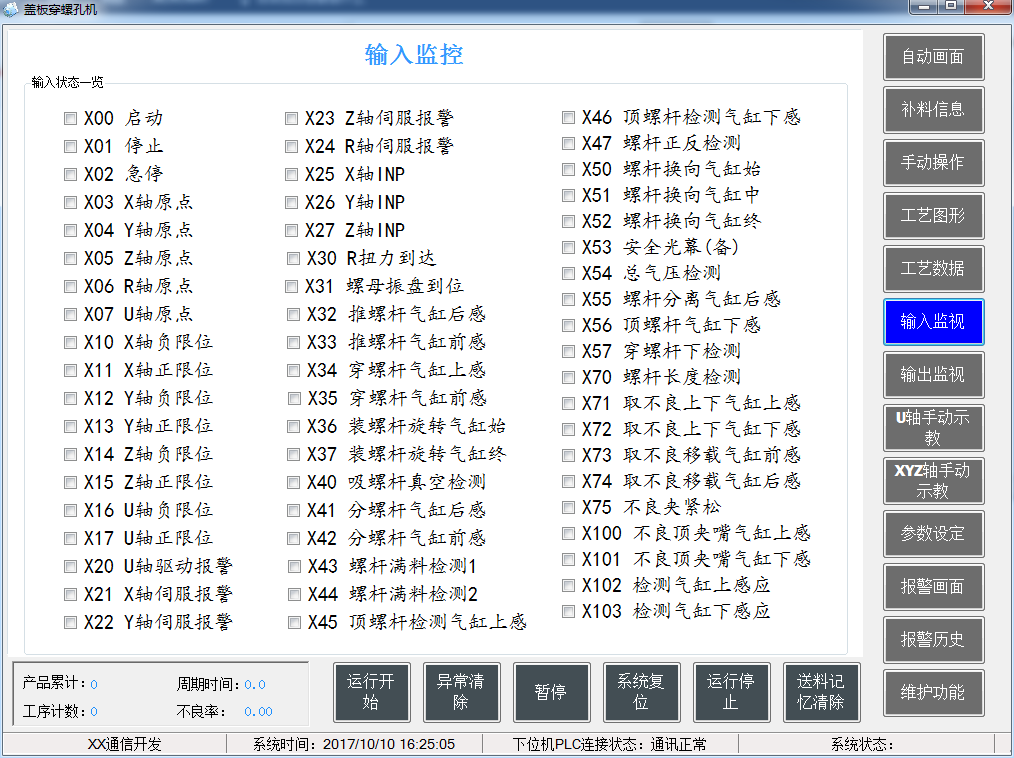The width and height of the screenshot is (1014, 758).
Task: Open the 参数设定 parameter settings
Action: 933,534
